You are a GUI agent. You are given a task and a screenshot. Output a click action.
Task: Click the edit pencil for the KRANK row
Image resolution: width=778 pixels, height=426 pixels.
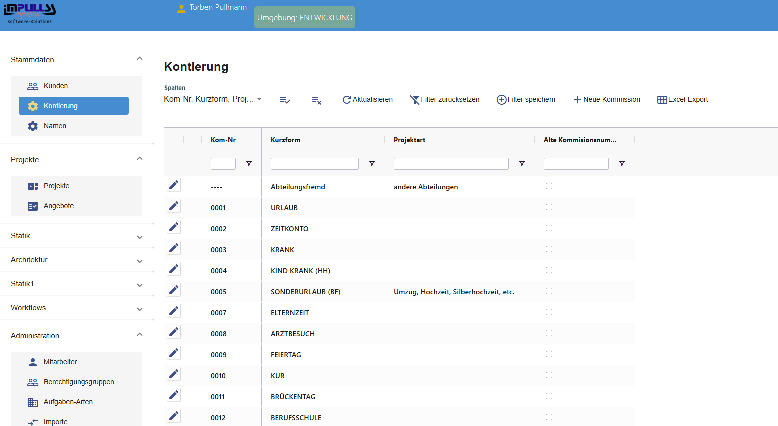coord(173,248)
